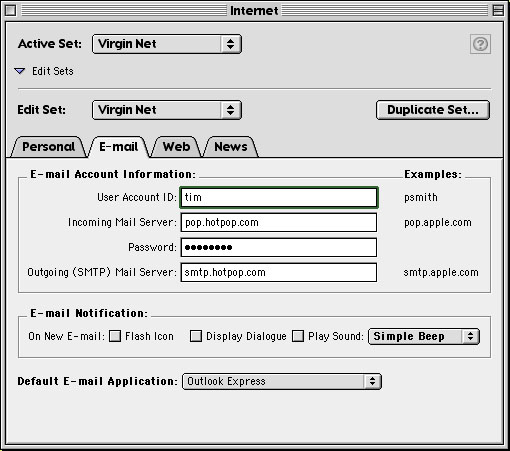
Task: Open the Active Set popup menu
Action: [x=167, y=44]
